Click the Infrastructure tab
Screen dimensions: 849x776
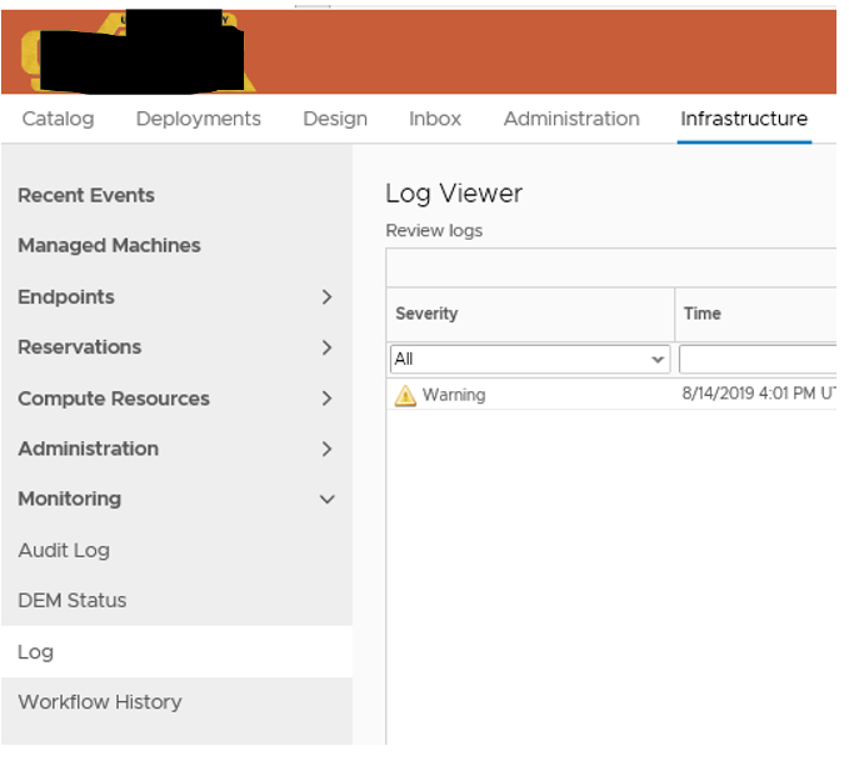744,119
